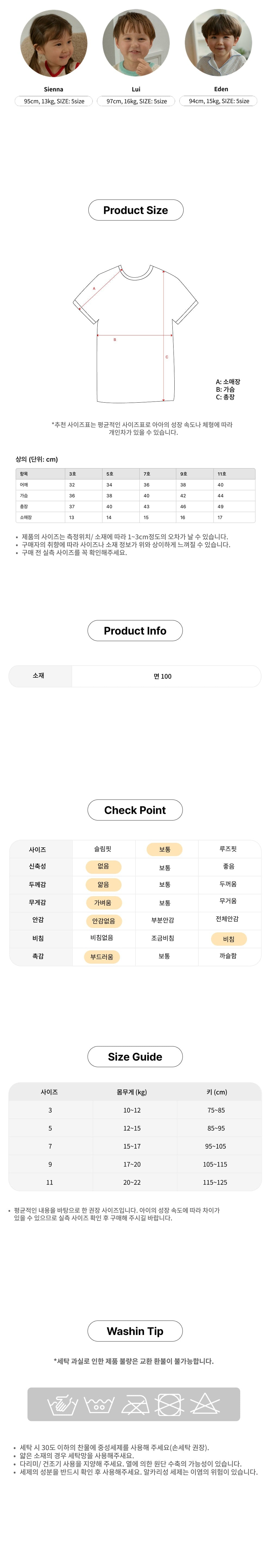Viewport: 272px width, 1568px height.
Task: Click the 7호 column header in size table
Action: point(147,474)
